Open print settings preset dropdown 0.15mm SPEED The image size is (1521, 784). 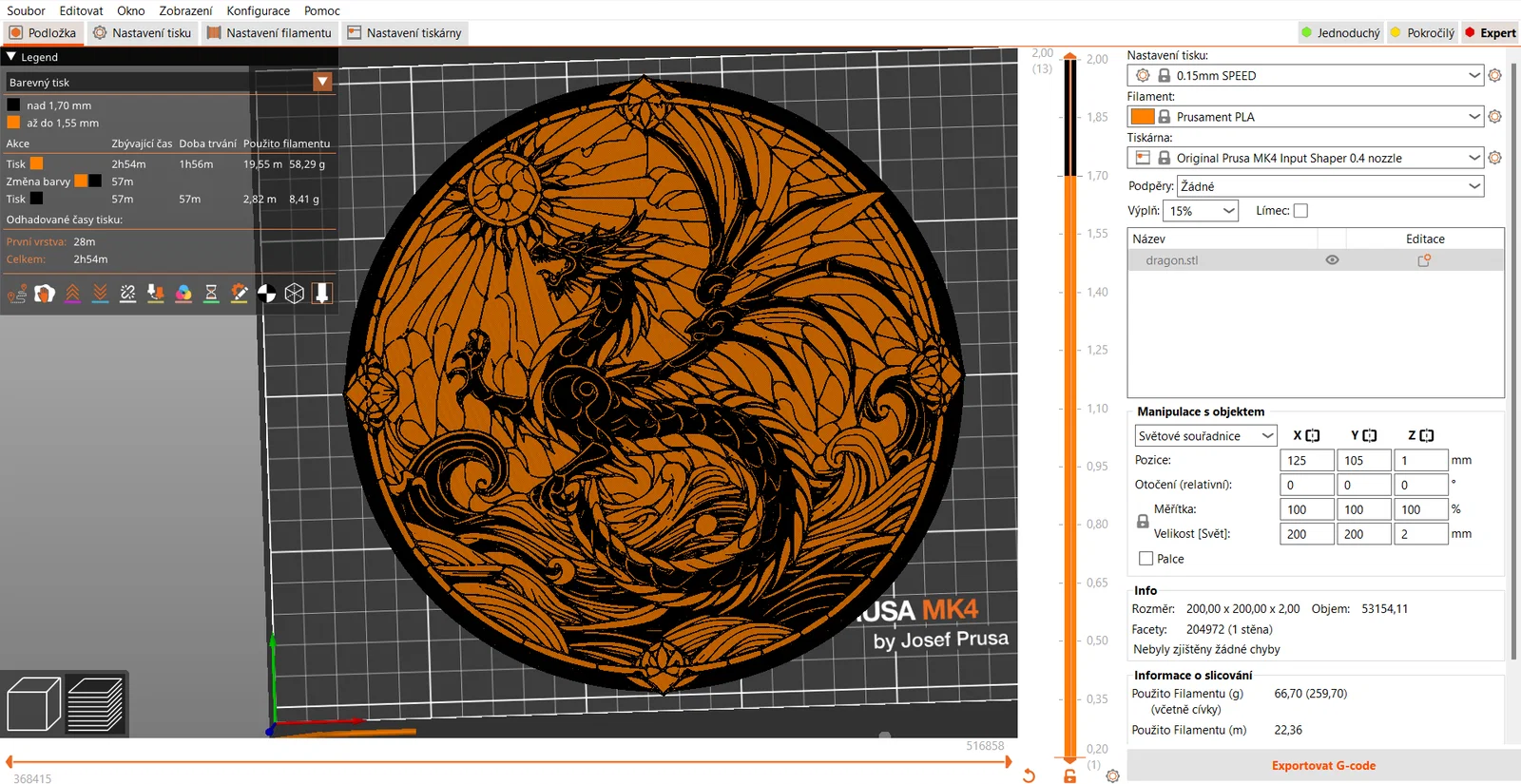pos(1305,75)
